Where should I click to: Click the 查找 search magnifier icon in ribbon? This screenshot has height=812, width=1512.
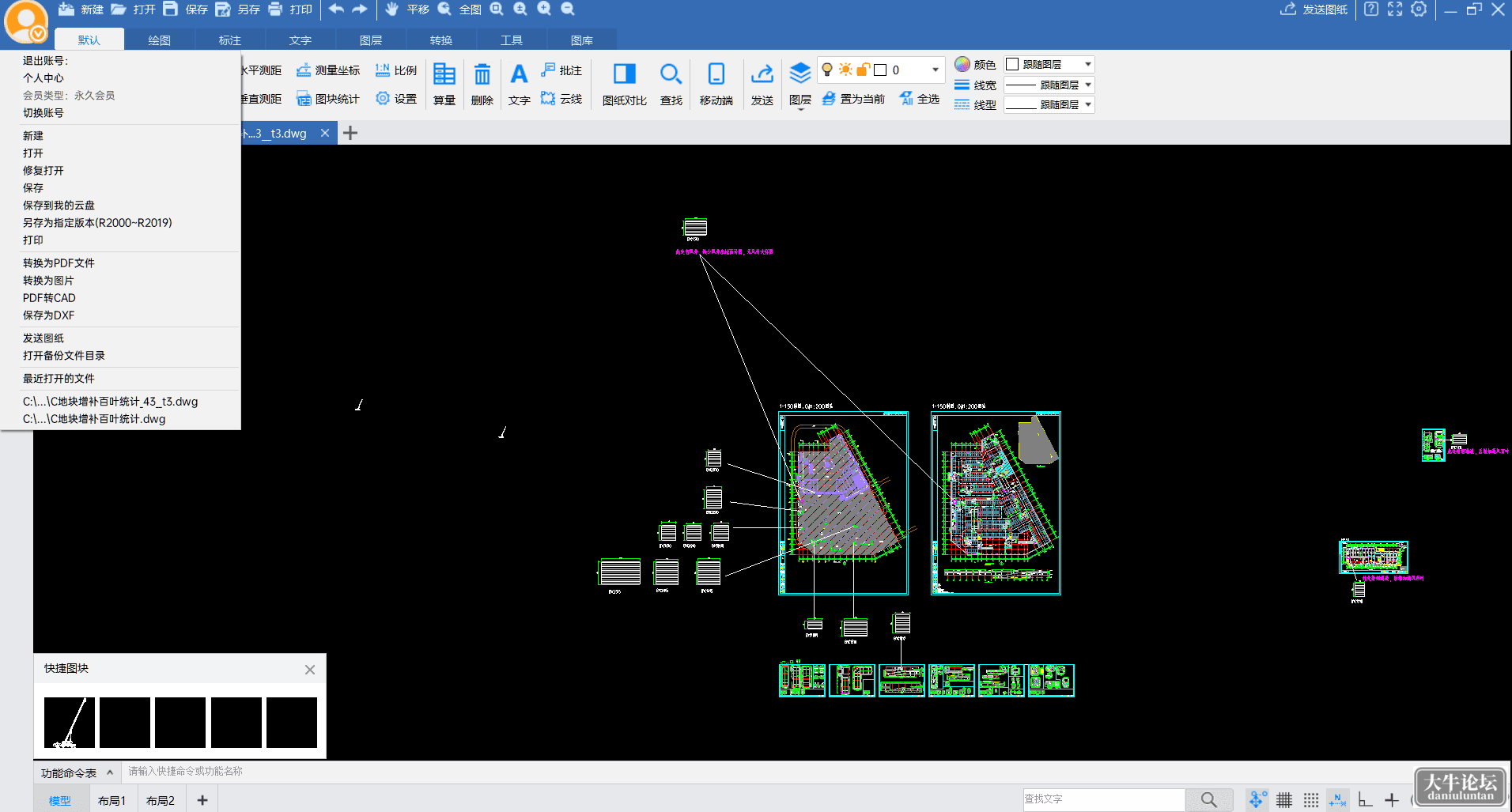(x=671, y=83)
